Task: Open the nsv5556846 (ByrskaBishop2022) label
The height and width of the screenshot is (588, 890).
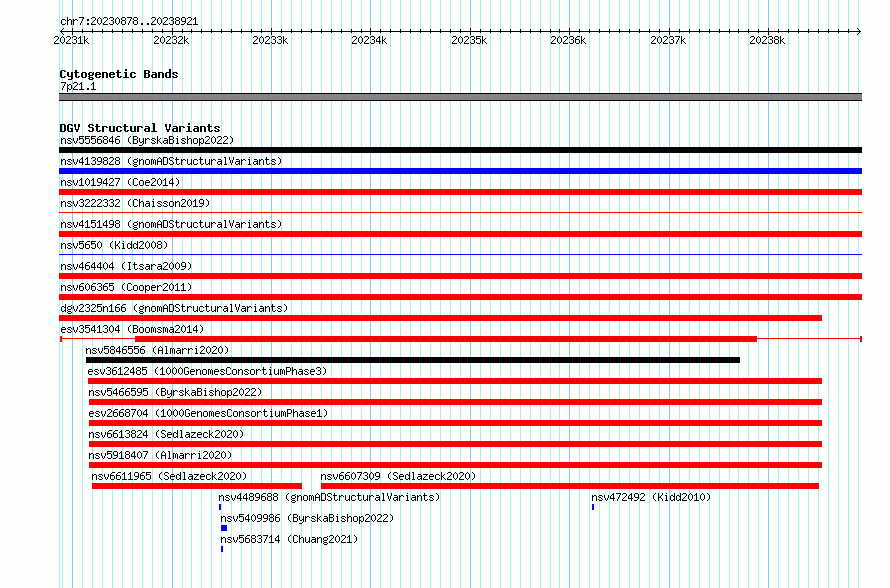Action: (147, 140)
